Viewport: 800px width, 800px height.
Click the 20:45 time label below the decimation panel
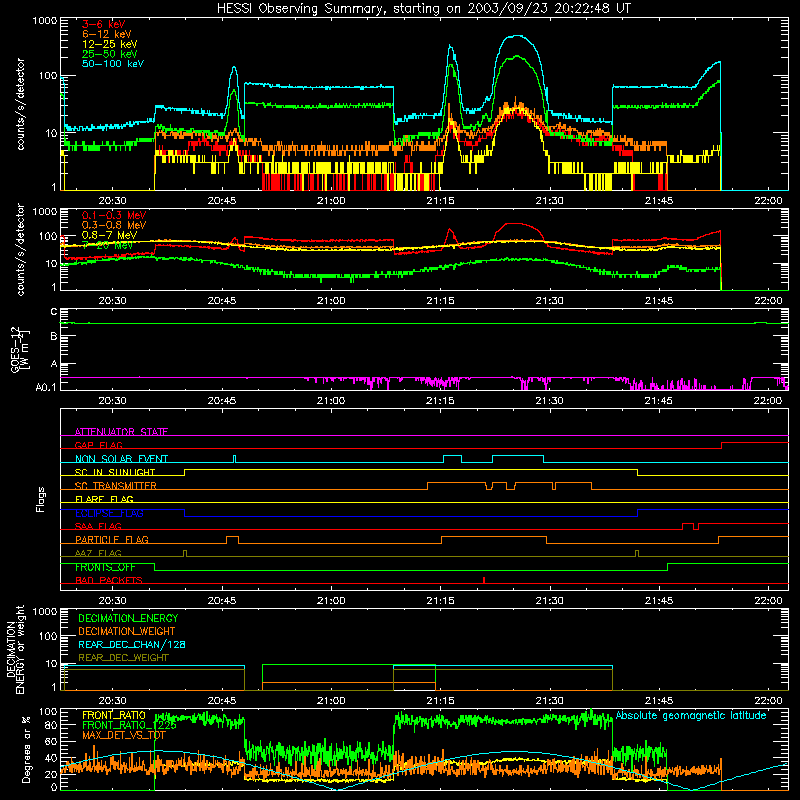[x=222, y=700]
